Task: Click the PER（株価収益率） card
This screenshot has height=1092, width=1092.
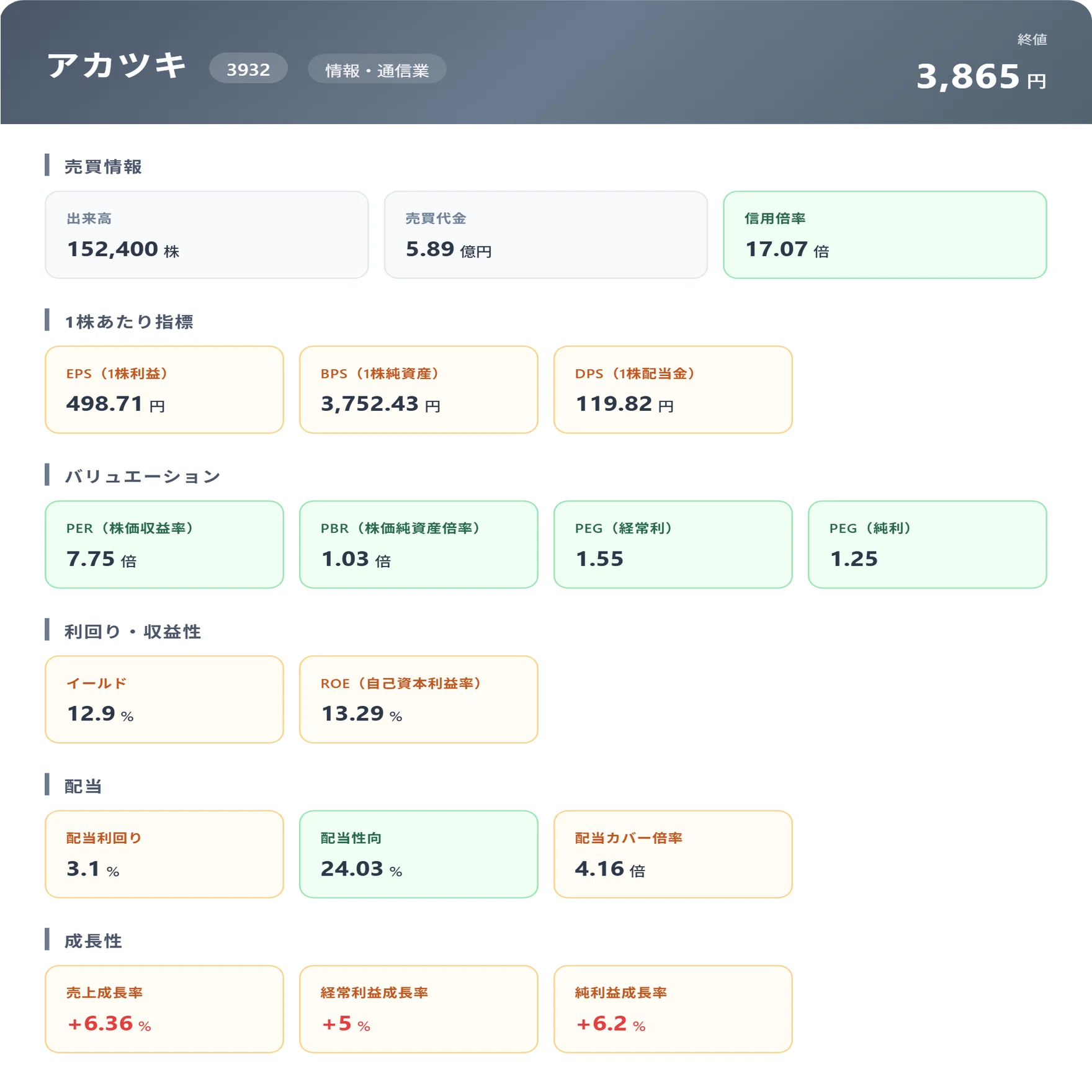Action: click(164, 544)
